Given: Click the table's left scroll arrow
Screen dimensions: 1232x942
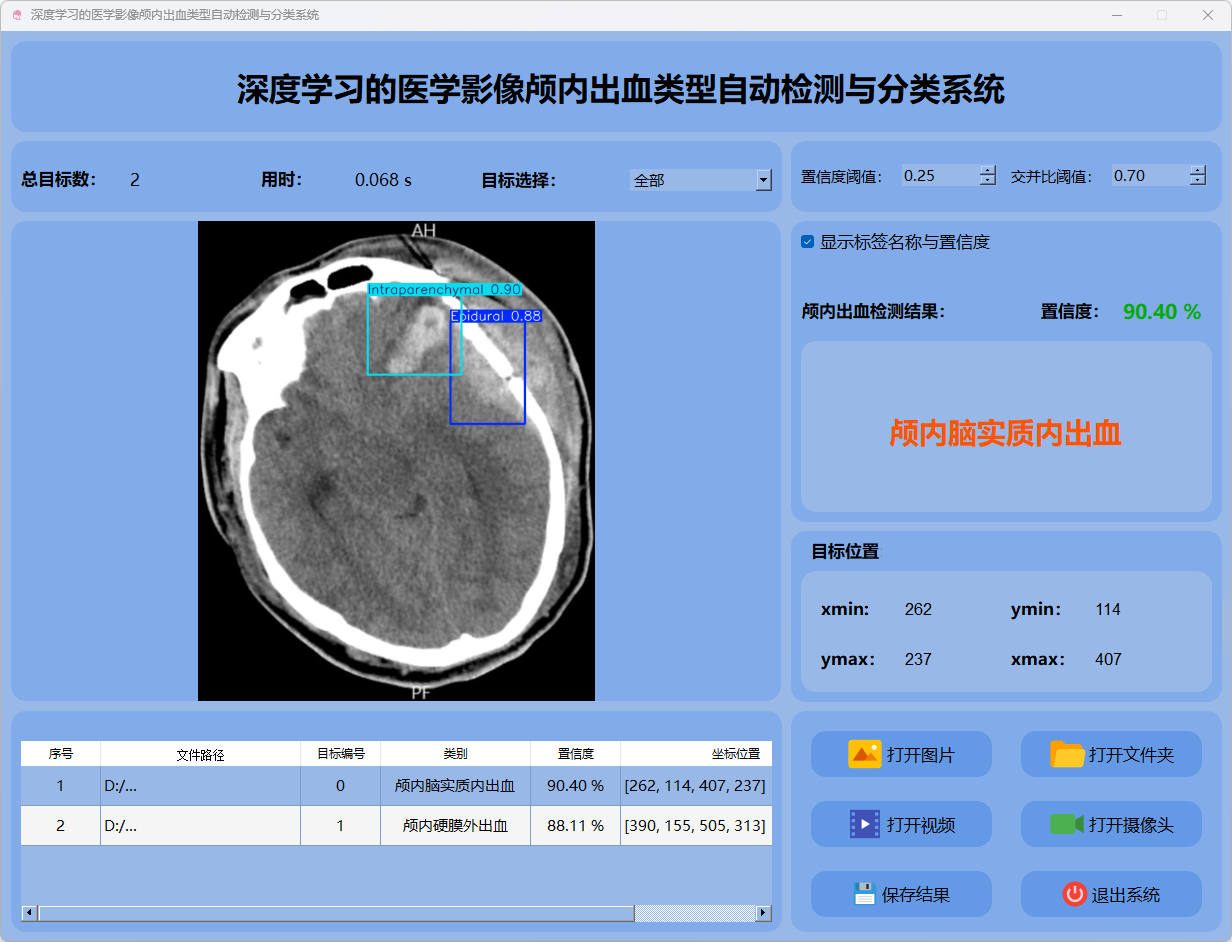Looking at the screenshot, I should 29,913.
